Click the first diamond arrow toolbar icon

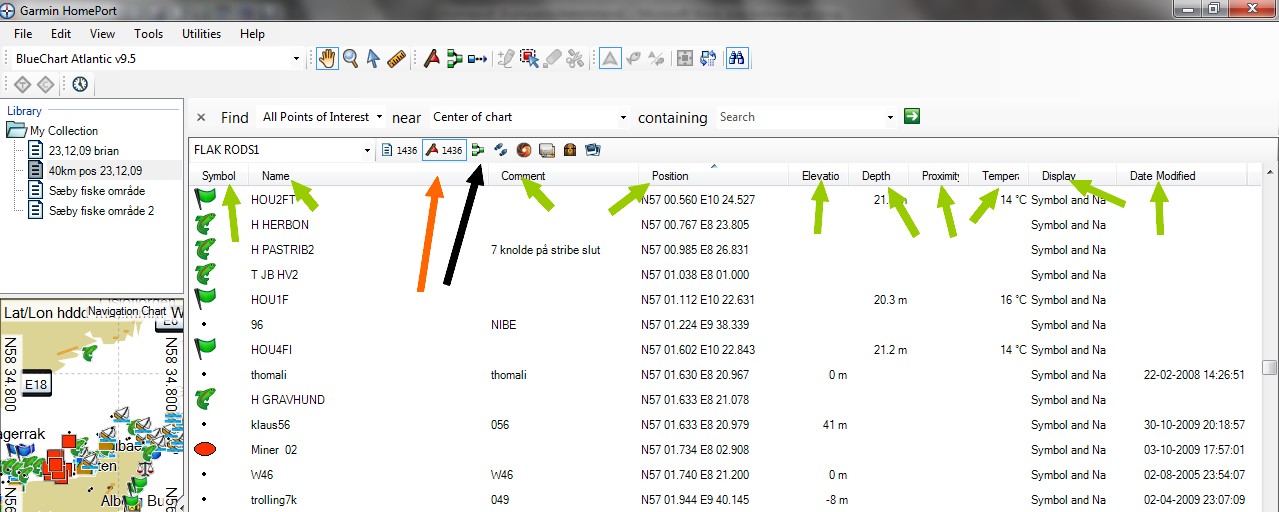point(22,84)
